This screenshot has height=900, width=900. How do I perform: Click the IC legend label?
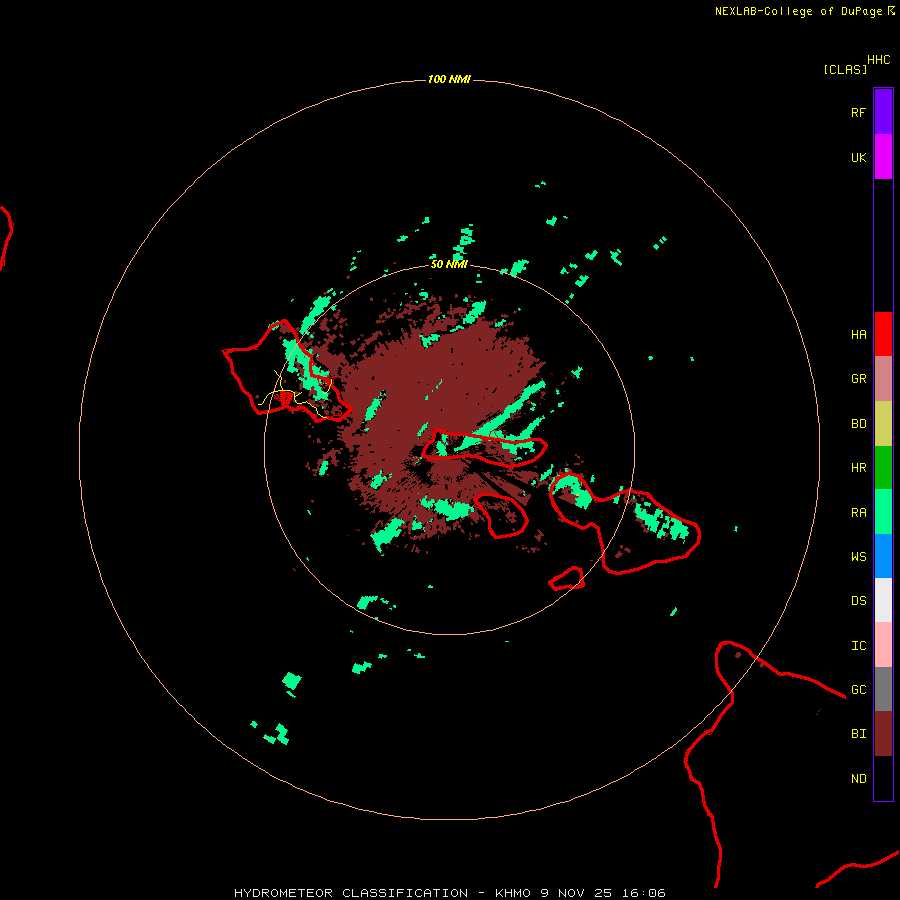coord(858,646)
